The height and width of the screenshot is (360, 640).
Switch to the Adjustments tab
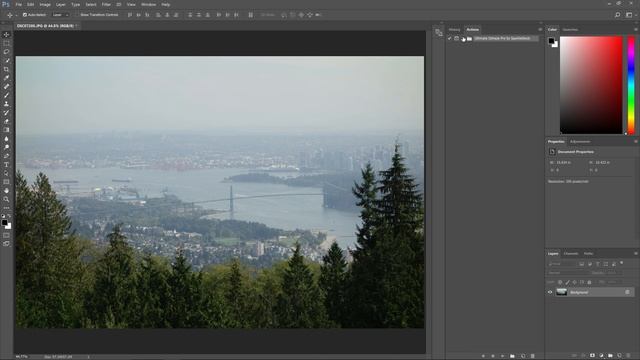580,142
